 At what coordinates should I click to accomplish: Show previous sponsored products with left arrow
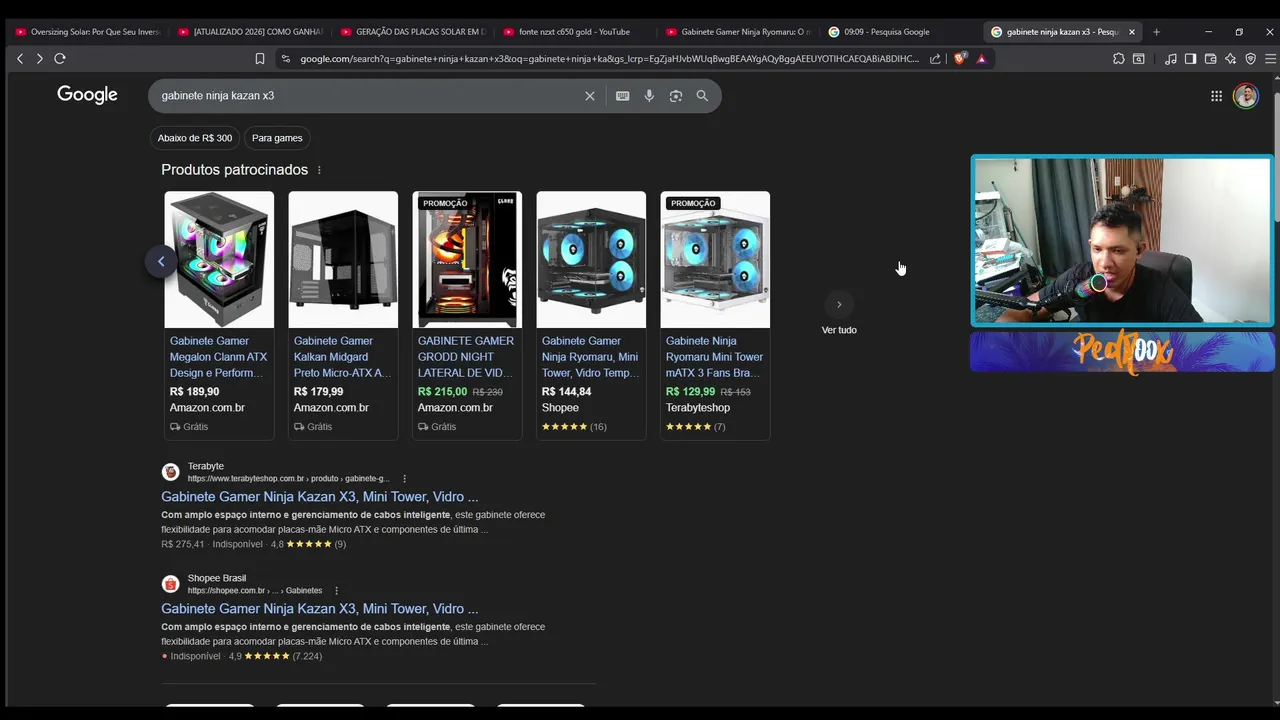click(x=161, y=262)
